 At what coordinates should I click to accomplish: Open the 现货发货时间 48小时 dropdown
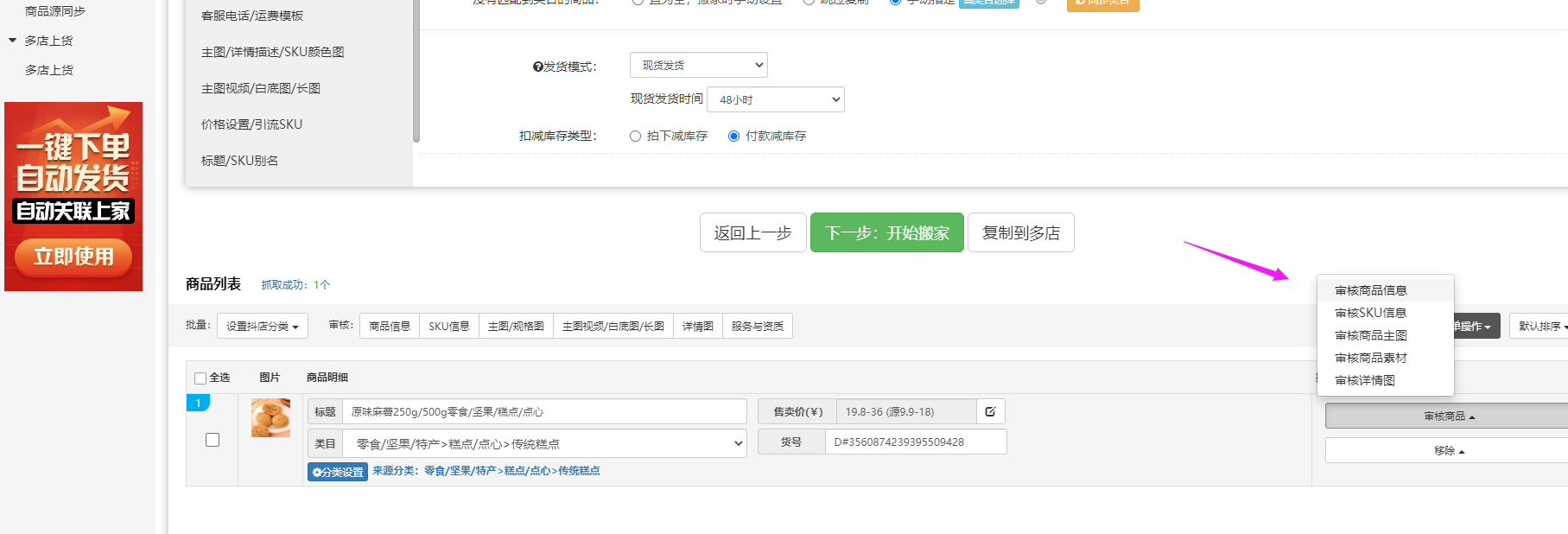point(775,99)
